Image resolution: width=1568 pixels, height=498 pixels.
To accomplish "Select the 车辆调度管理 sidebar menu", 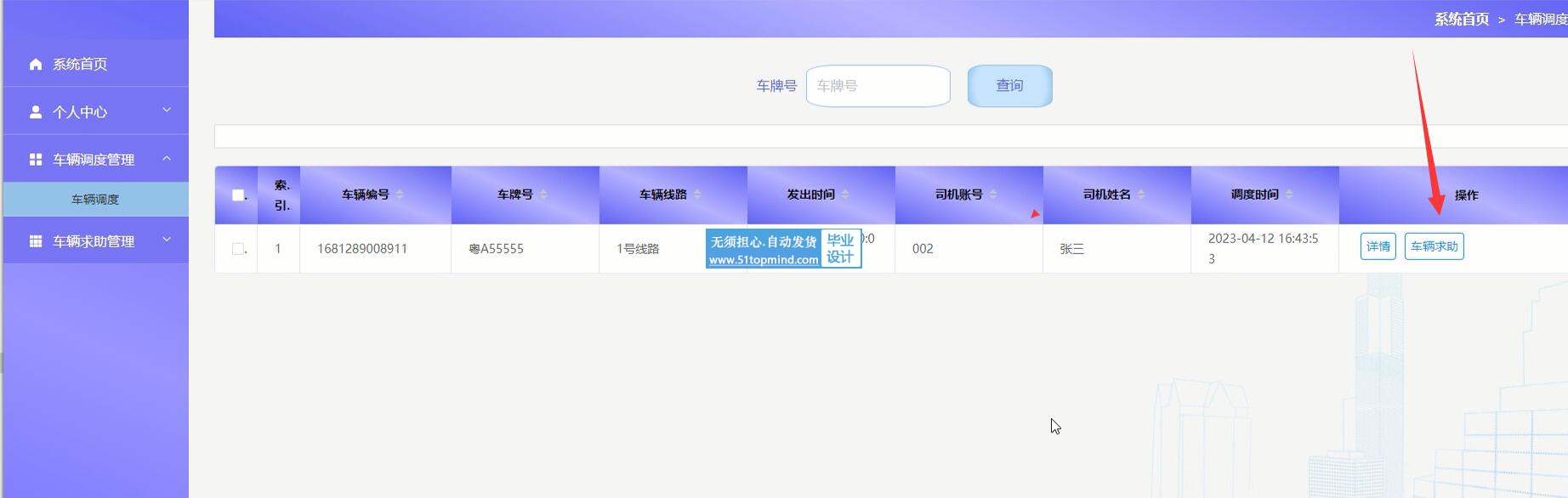I will click(x=96, y=159).
